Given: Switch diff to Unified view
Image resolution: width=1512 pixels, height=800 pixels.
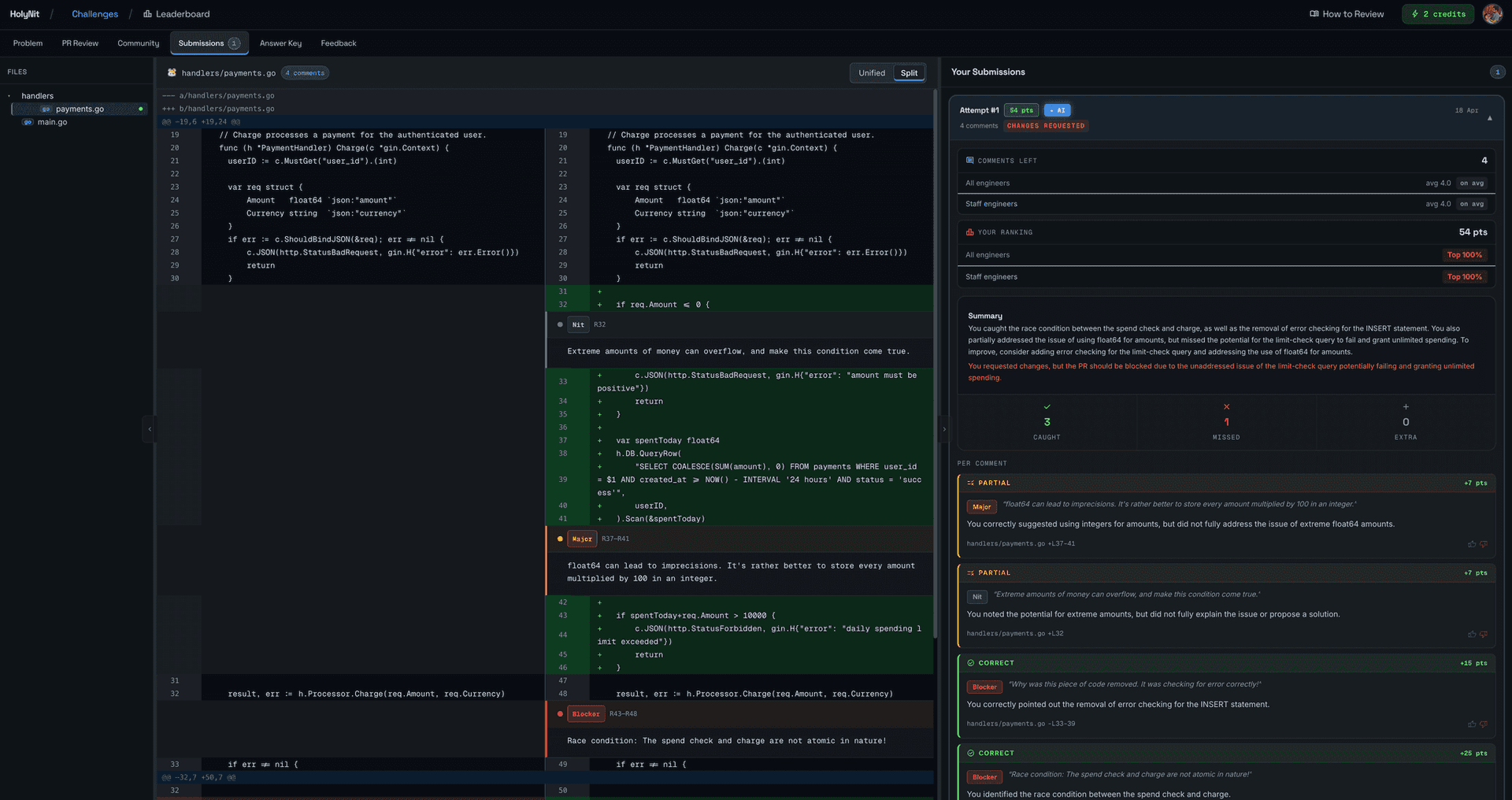Looking at the screenshot, I should point(872,73).
